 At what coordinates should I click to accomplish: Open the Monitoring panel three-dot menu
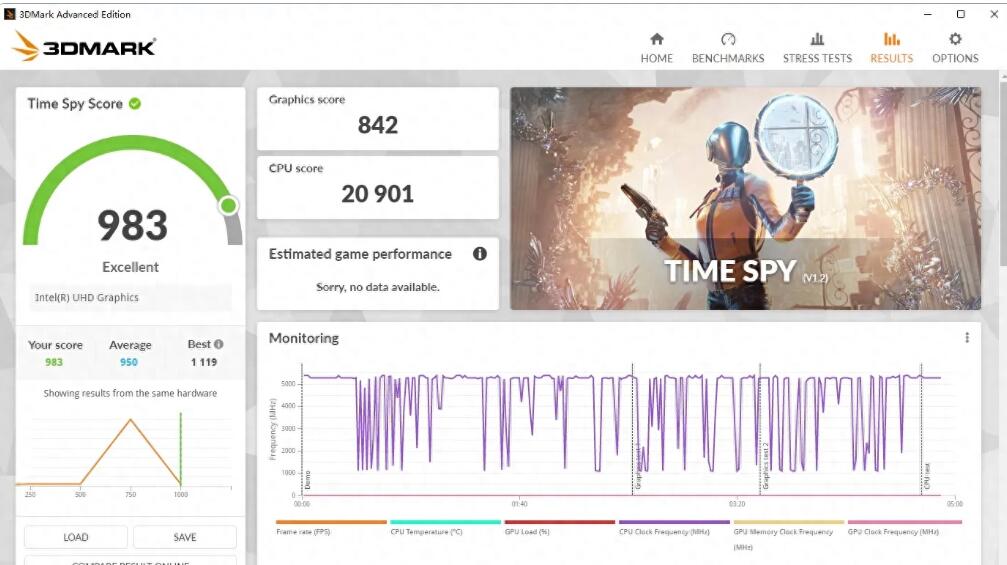click(x=967, y=338)
